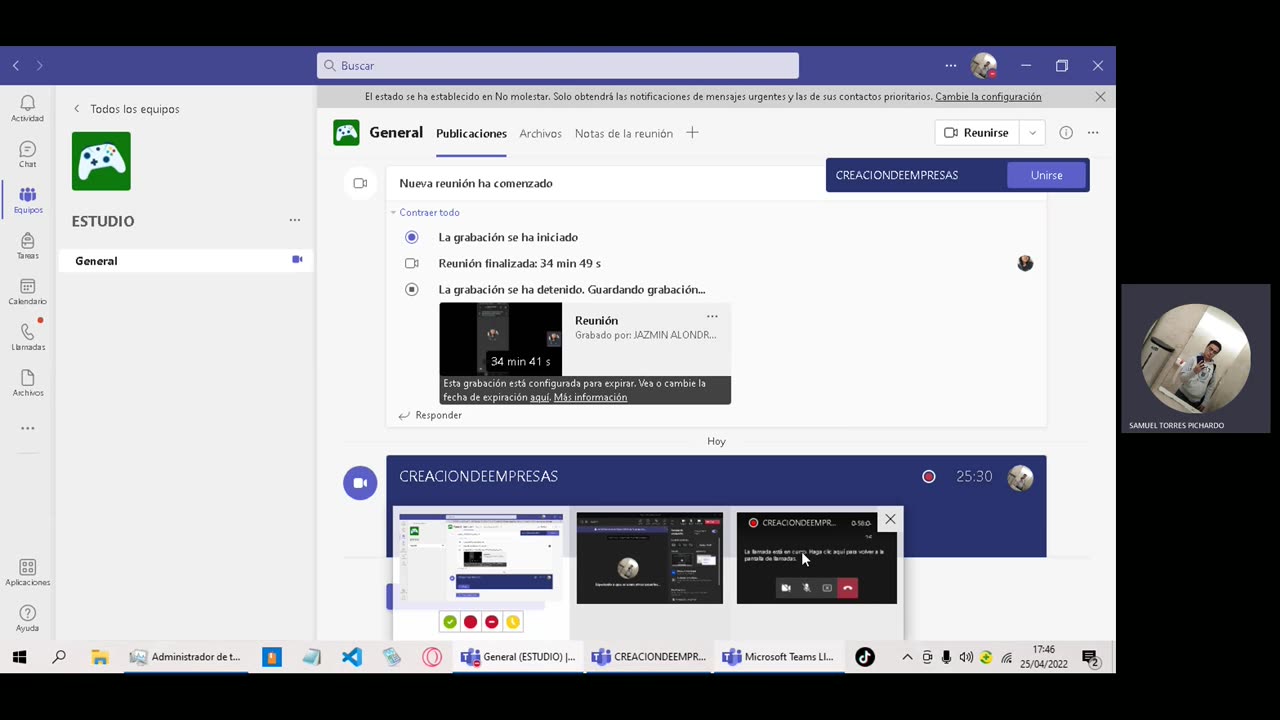Click participant avatar on CREACIONDEEMPRESAS meeting bar
The width and height of the screenshot is (1280, 720).
(x=1020, y=477)
